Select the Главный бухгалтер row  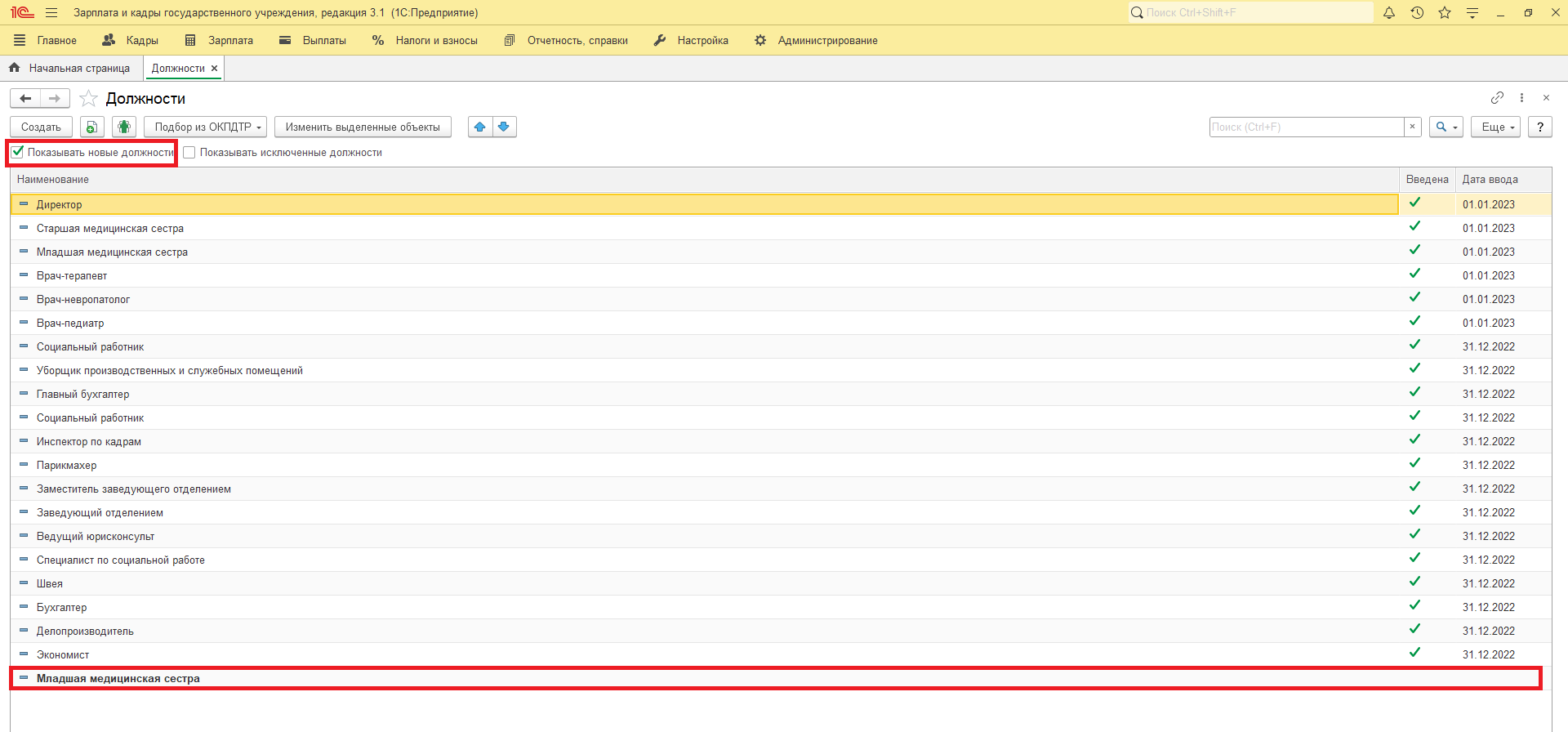pos(781,394)
